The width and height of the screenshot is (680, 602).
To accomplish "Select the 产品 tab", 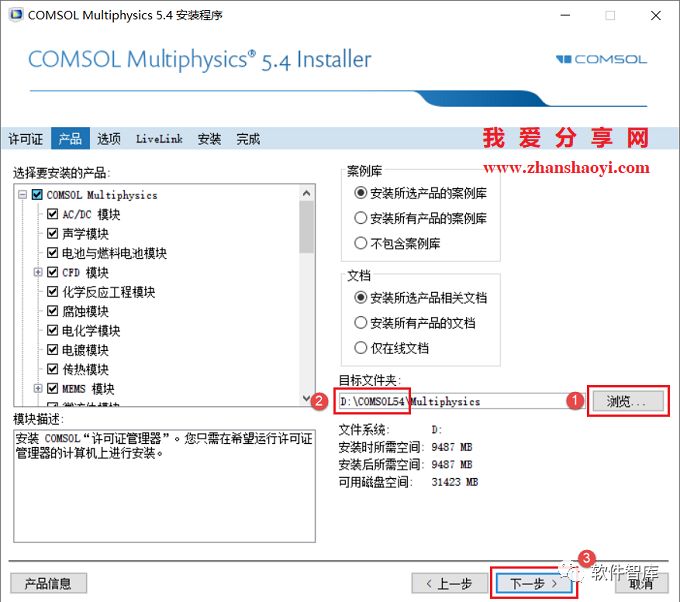I will pyautogui.click(x=70, y=139).
